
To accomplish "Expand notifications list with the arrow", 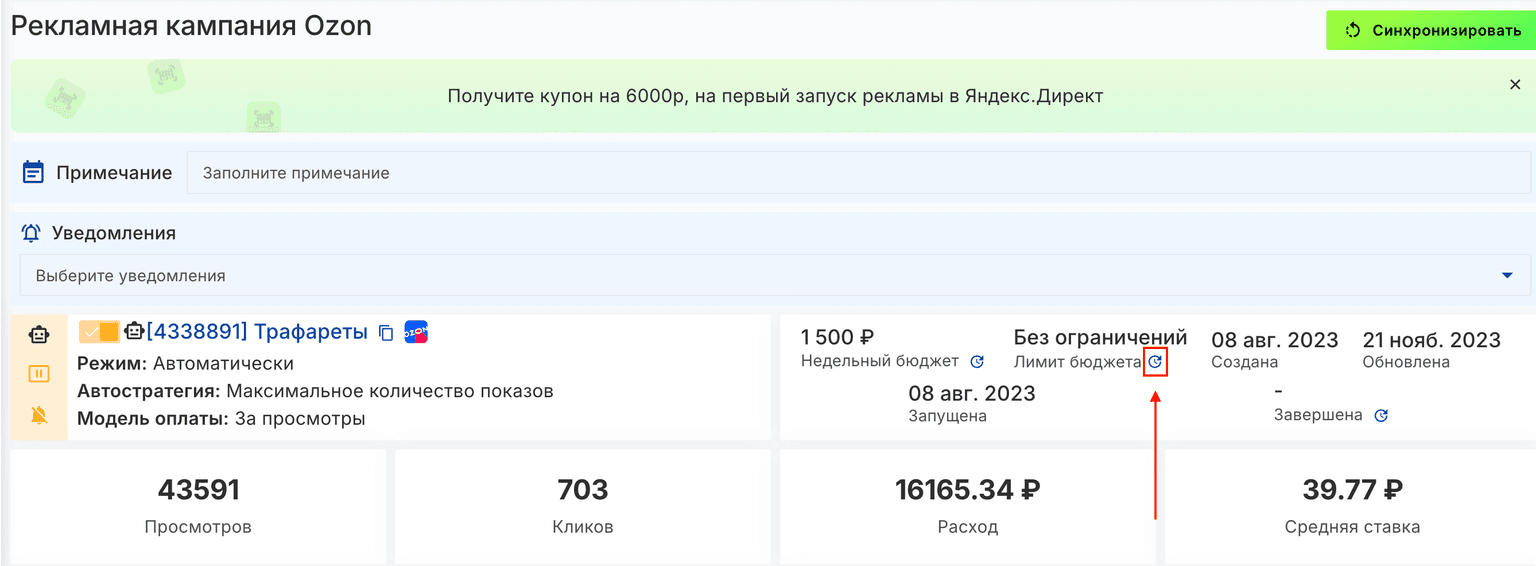I will coord(1508,276).
